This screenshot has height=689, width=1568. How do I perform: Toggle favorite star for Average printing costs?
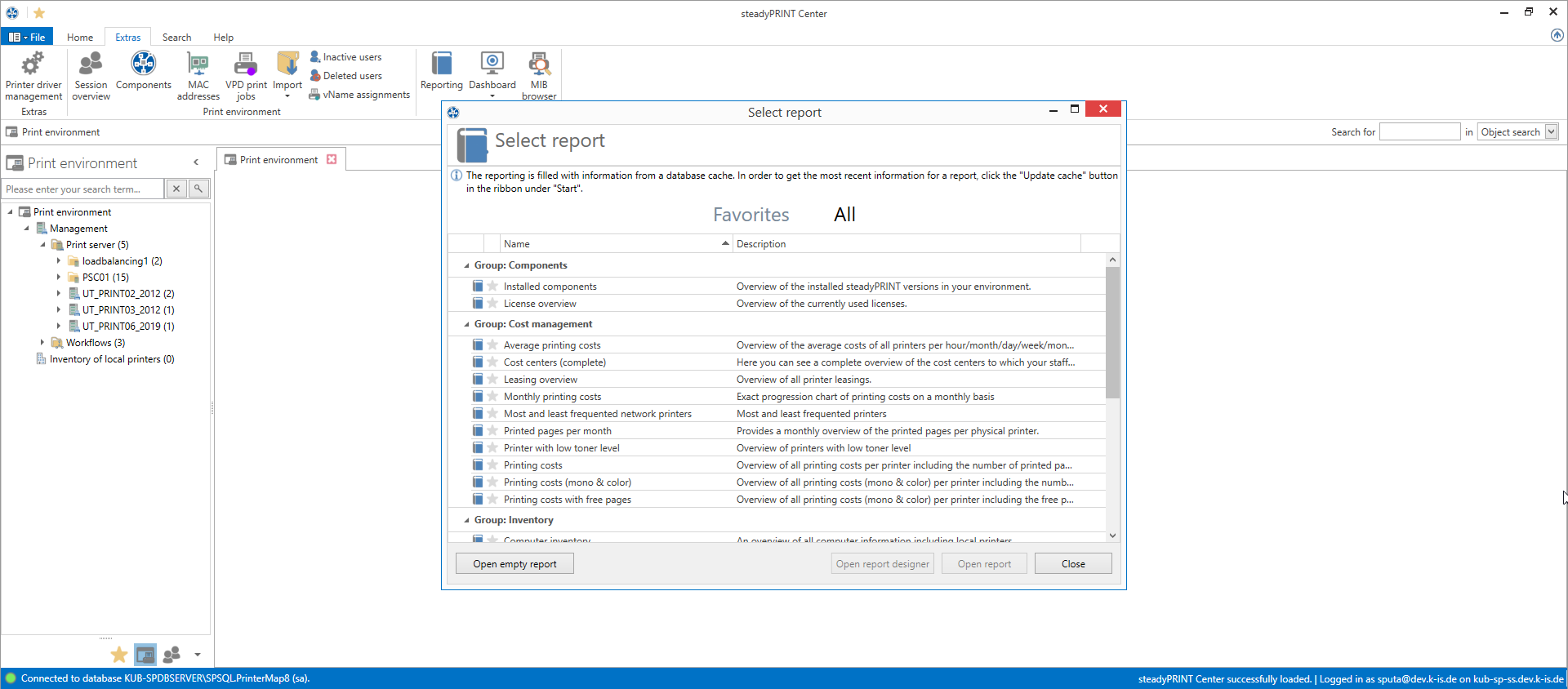(x=492, y=344)
